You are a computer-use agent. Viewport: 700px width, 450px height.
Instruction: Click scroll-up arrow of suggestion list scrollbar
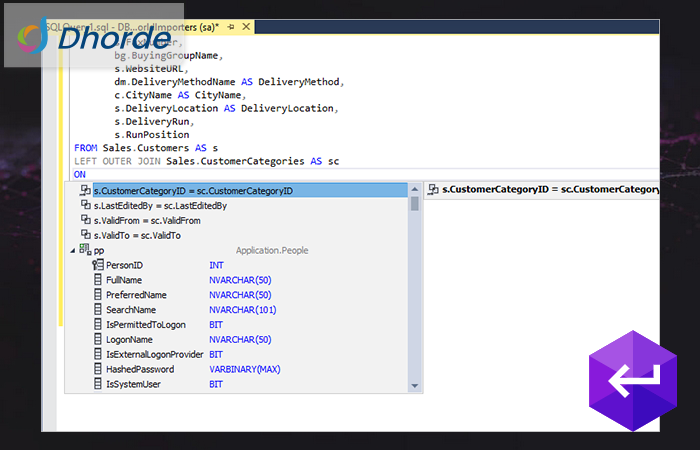pyautogui.click(x=415, y=189)
